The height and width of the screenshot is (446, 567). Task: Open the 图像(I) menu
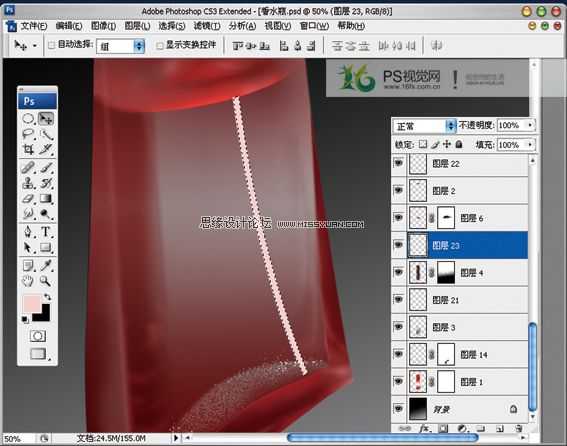tap(103, 26)
